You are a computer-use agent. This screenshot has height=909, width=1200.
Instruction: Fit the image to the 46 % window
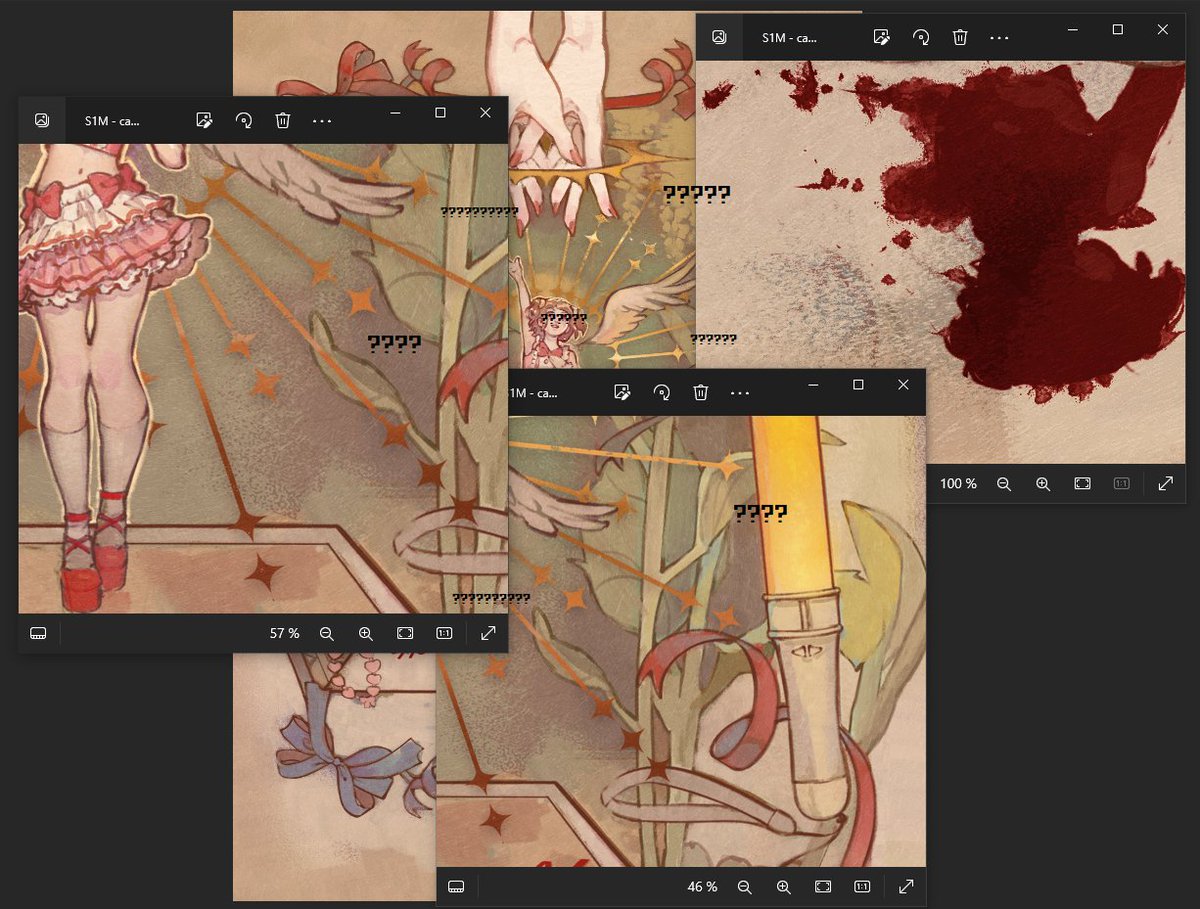pos(823,886)
